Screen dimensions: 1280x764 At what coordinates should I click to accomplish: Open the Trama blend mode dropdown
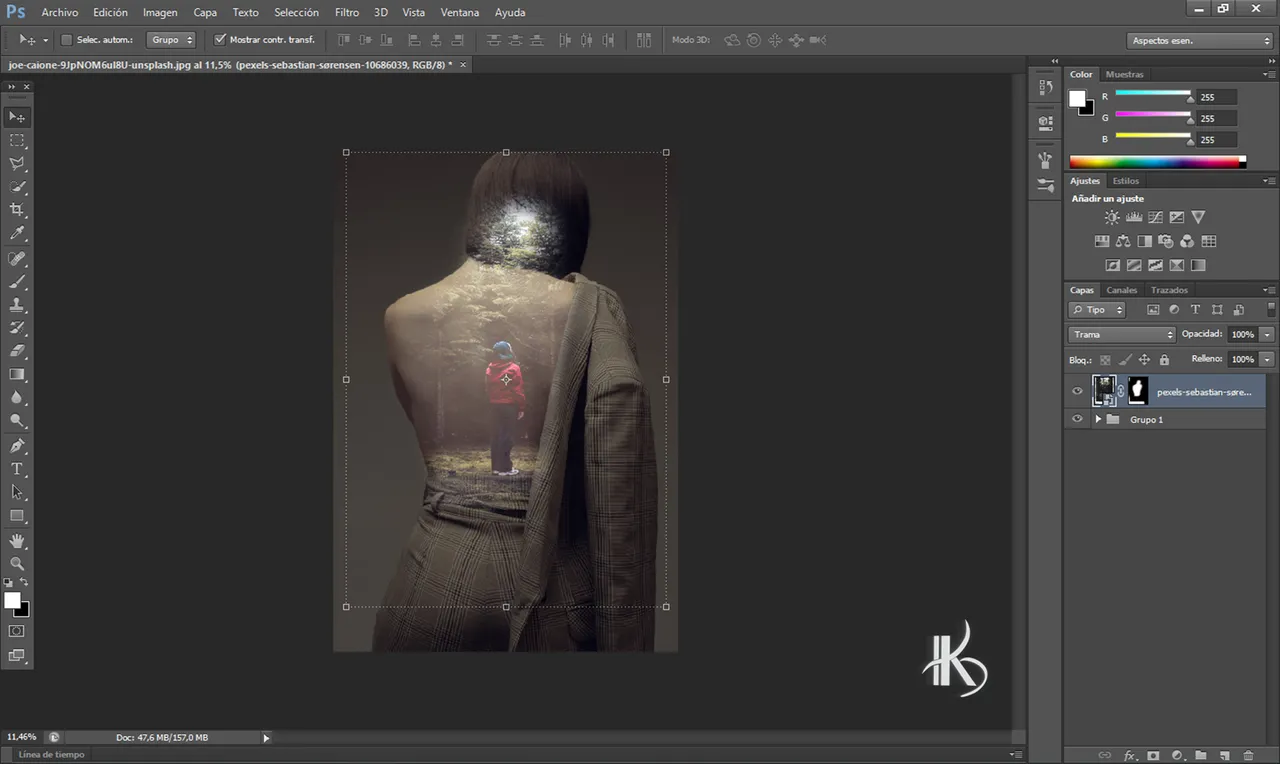tap(1122, 334)
